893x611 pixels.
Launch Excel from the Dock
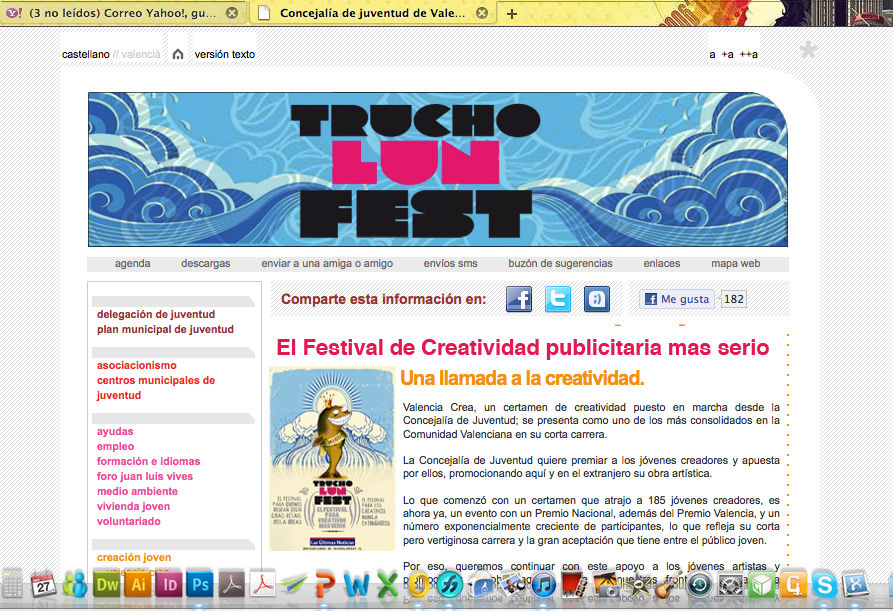[x=387, y=585]
